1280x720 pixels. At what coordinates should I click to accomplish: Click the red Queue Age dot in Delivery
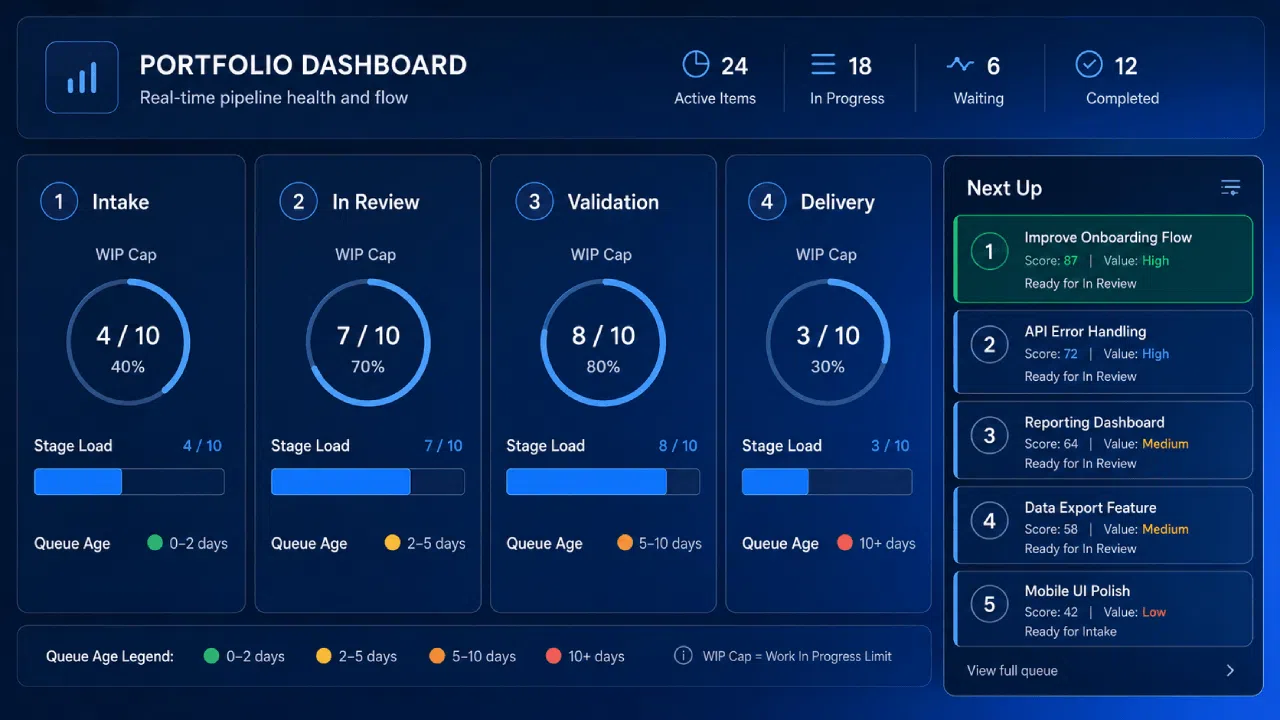[x=845, y=543]
